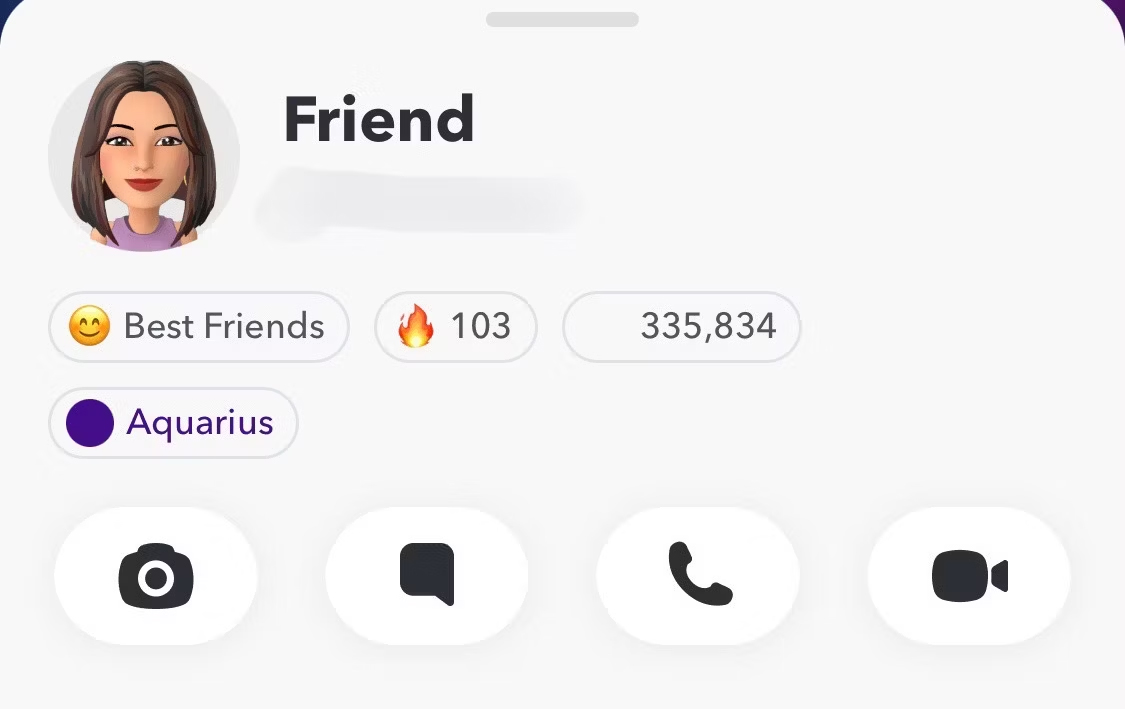Tap the sheet drag handle at top
Image resolution: width=1125 pixels, height=709 pixels.
[562, 19]
